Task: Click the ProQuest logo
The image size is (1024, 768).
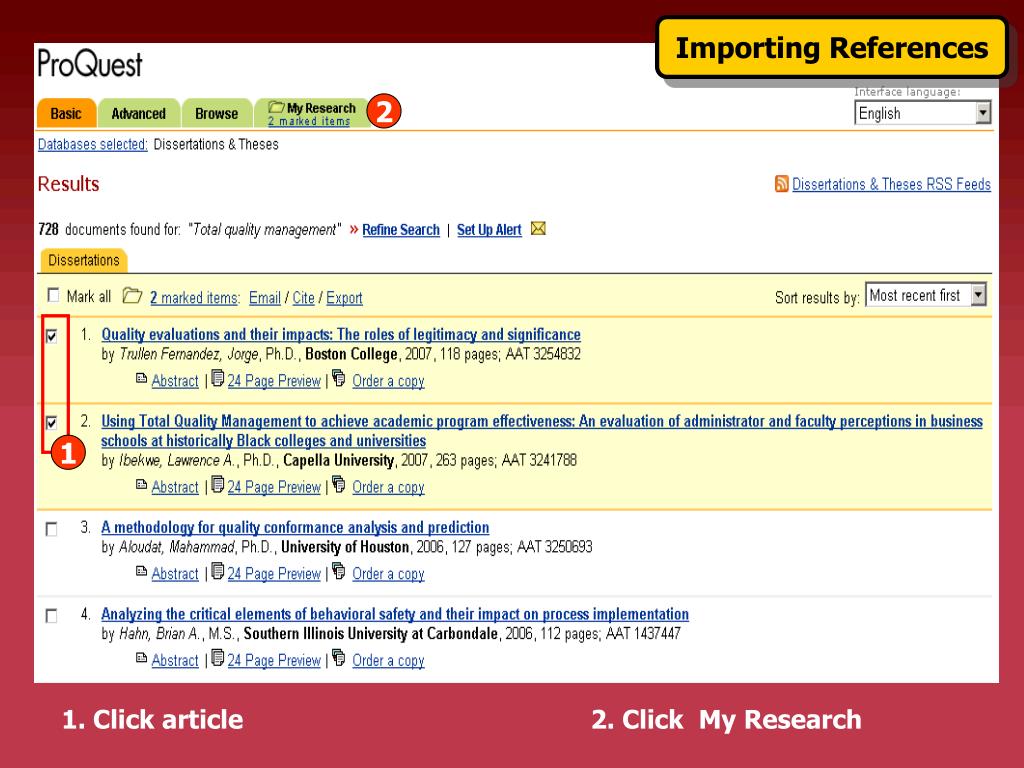Action: tap(89, 64)
